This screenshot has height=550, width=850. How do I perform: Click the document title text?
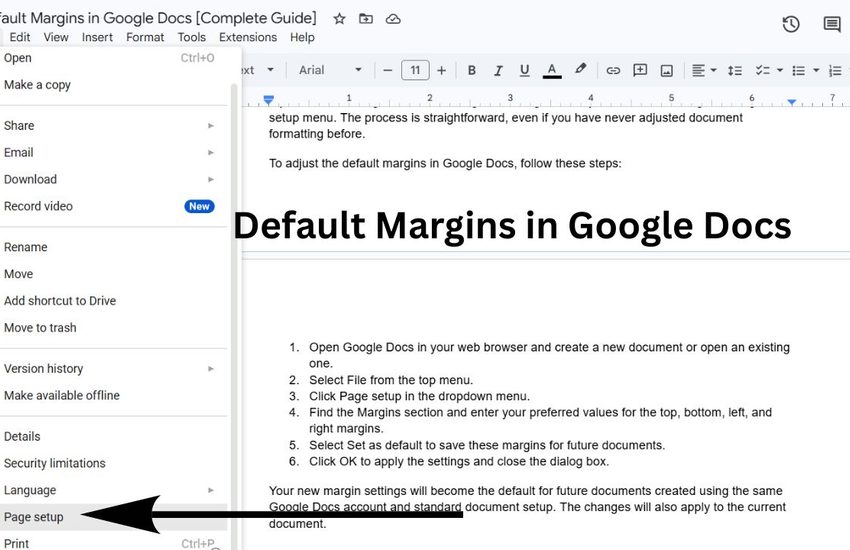pos(158,18)
